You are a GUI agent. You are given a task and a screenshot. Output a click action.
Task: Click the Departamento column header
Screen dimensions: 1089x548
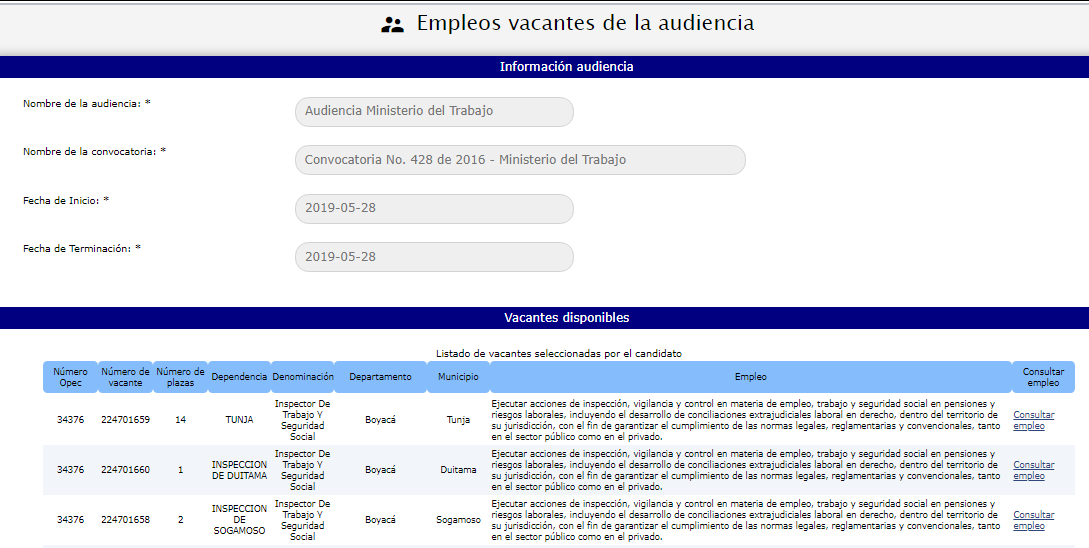point(380,377)
